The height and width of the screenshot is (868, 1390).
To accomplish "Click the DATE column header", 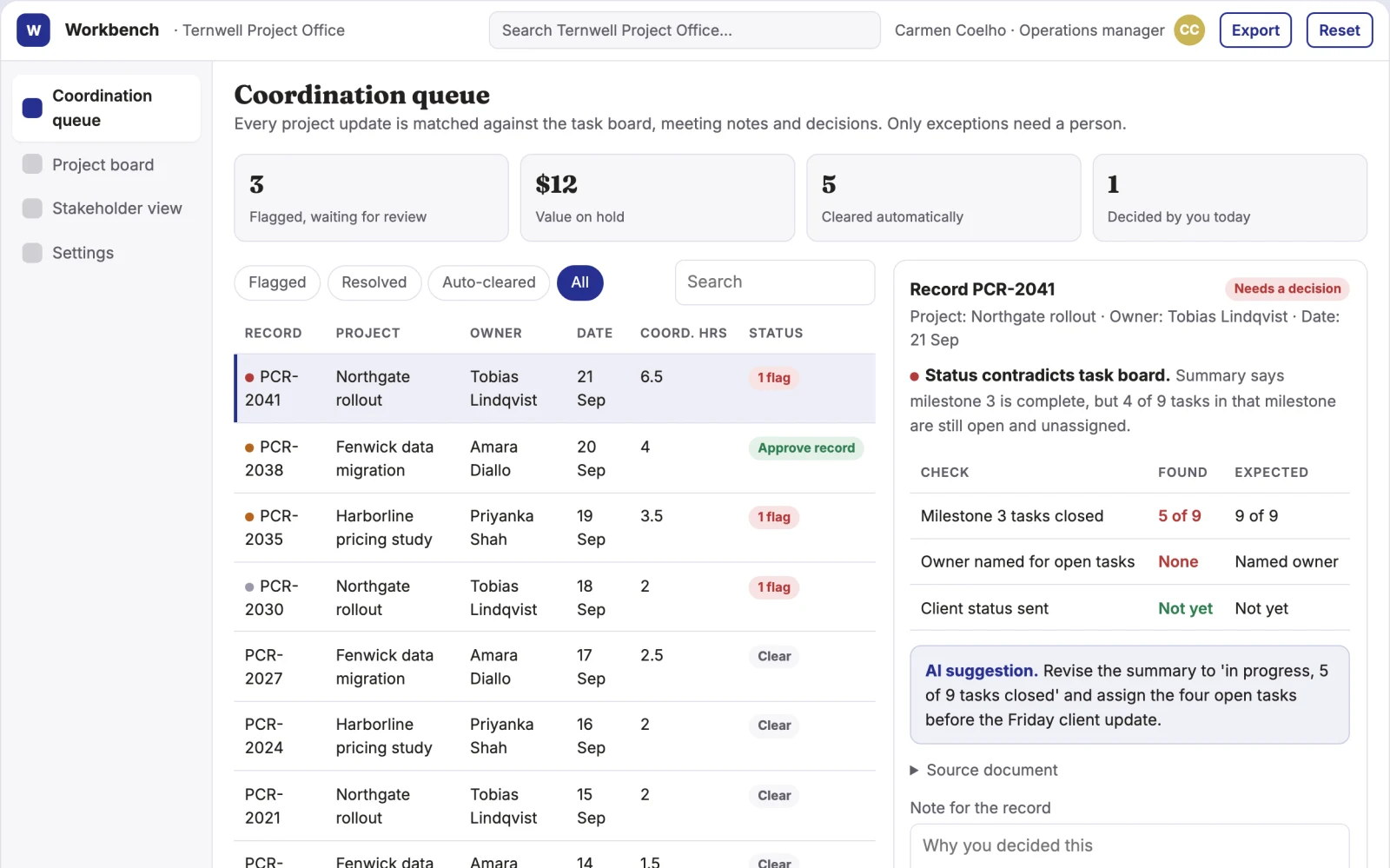I will click(594, 334).
